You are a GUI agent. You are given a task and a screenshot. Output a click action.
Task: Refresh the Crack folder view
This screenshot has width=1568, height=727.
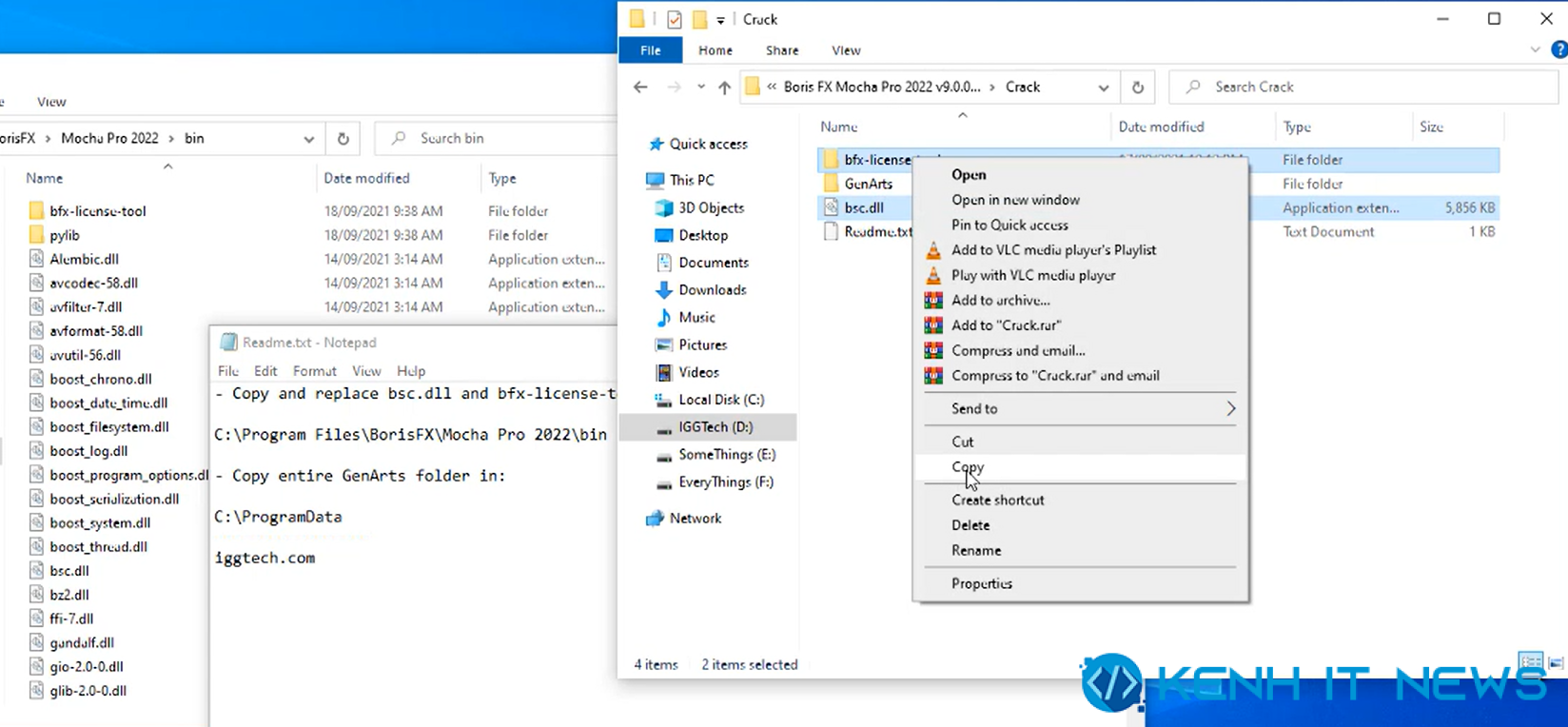[1138, 87]
